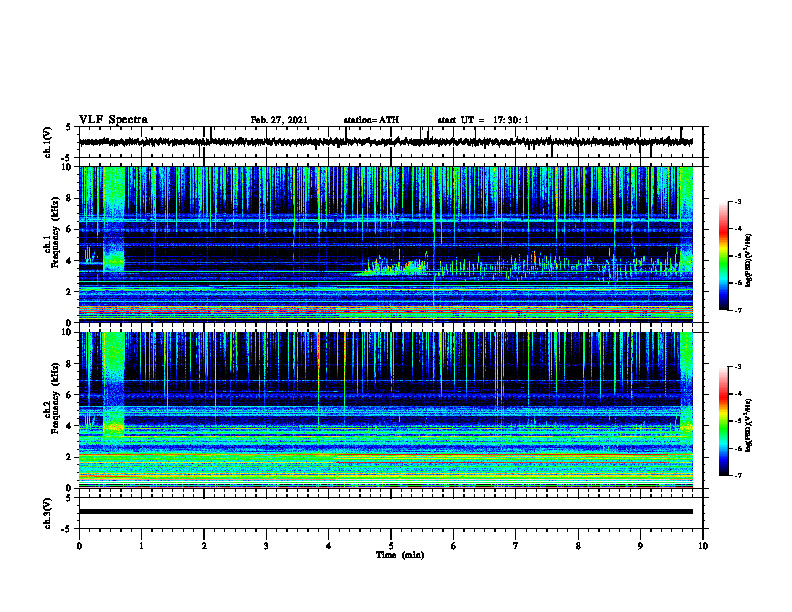Click the "VLF Spectra" plot title
Image resolution: width=792 pixels, height=612 pixels.
[113, 120]
